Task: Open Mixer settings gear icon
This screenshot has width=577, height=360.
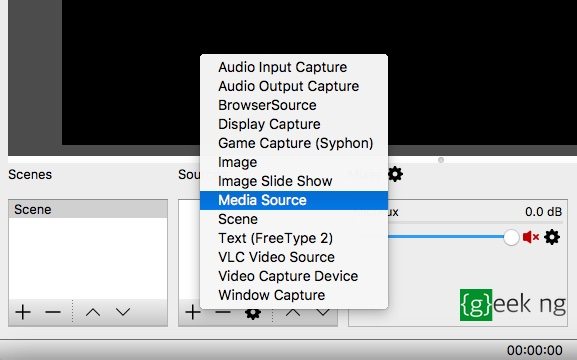Action: coord(396,174)
